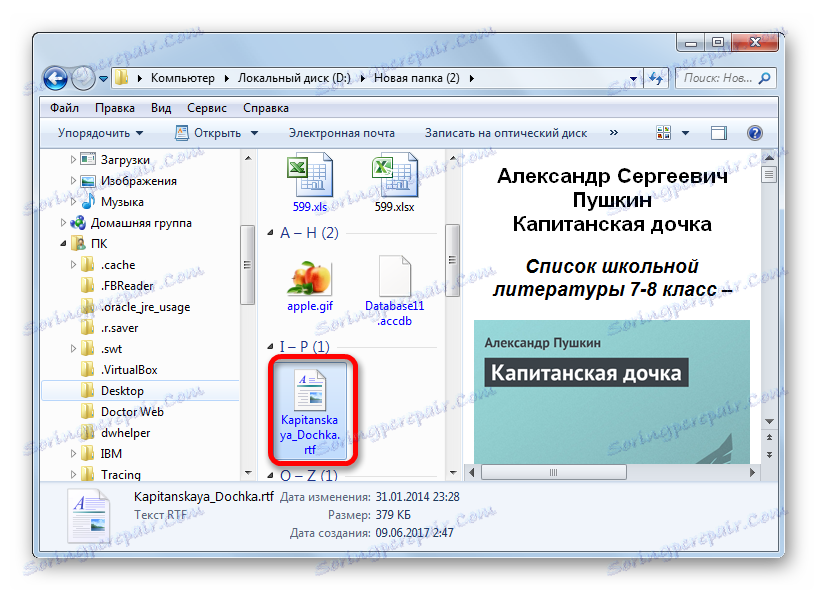Image resolution: width=818 pixels, height=591 pixels.
Task: Select the Tracing folder
Action: click(121, 474)
